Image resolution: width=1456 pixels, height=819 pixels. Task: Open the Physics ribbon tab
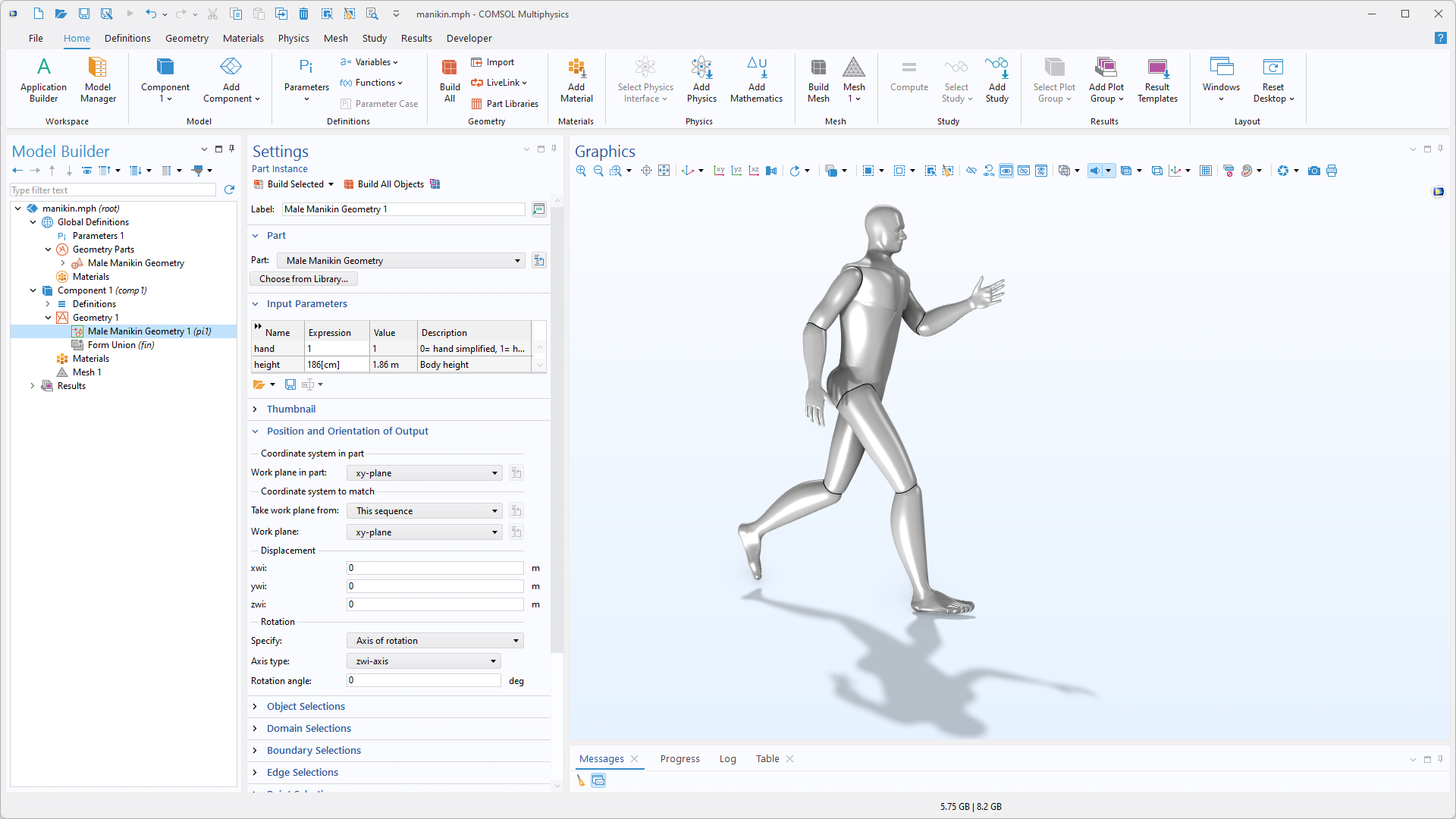(x=293, y=39)
